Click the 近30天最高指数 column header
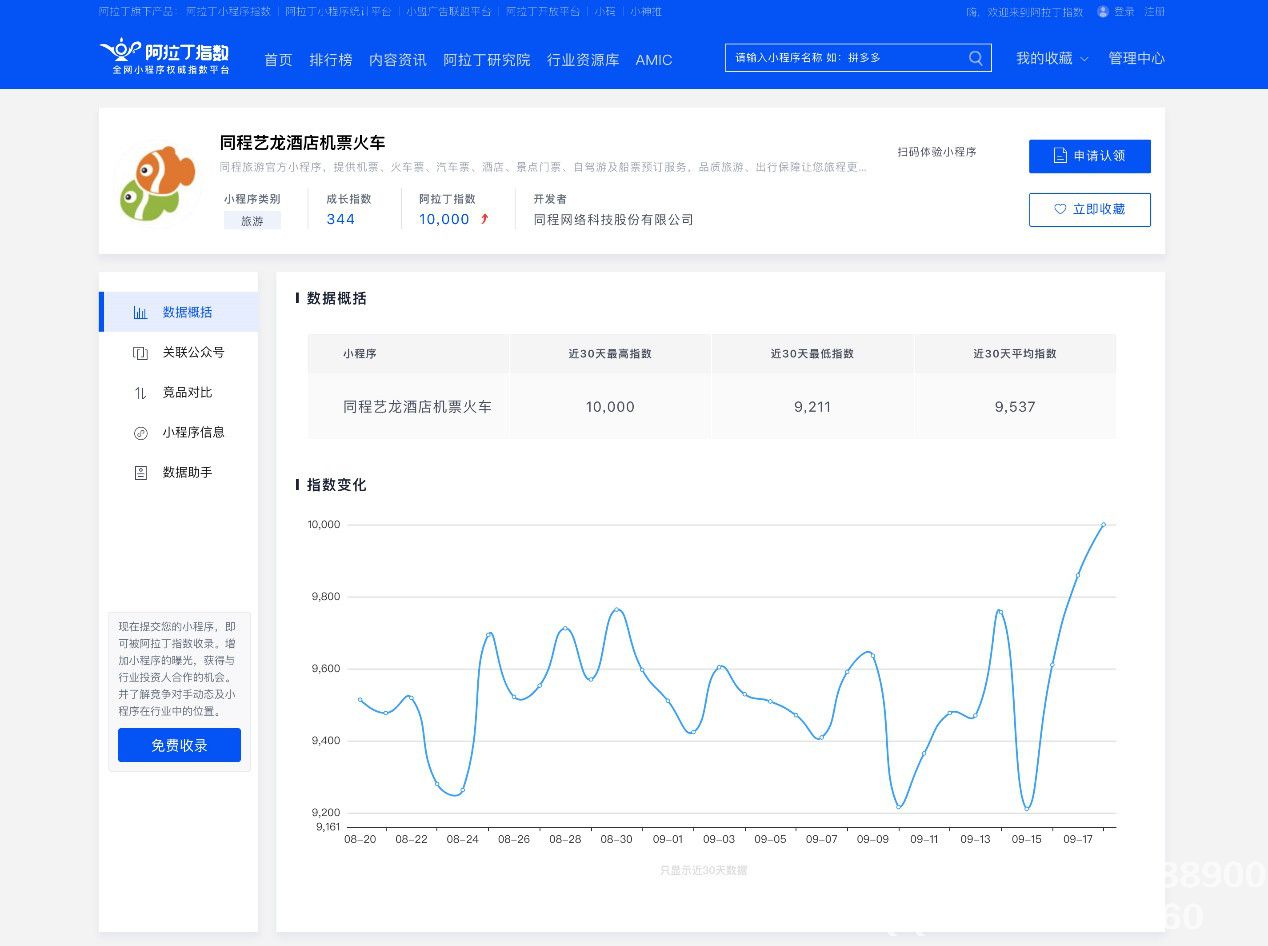 (610, 354)
